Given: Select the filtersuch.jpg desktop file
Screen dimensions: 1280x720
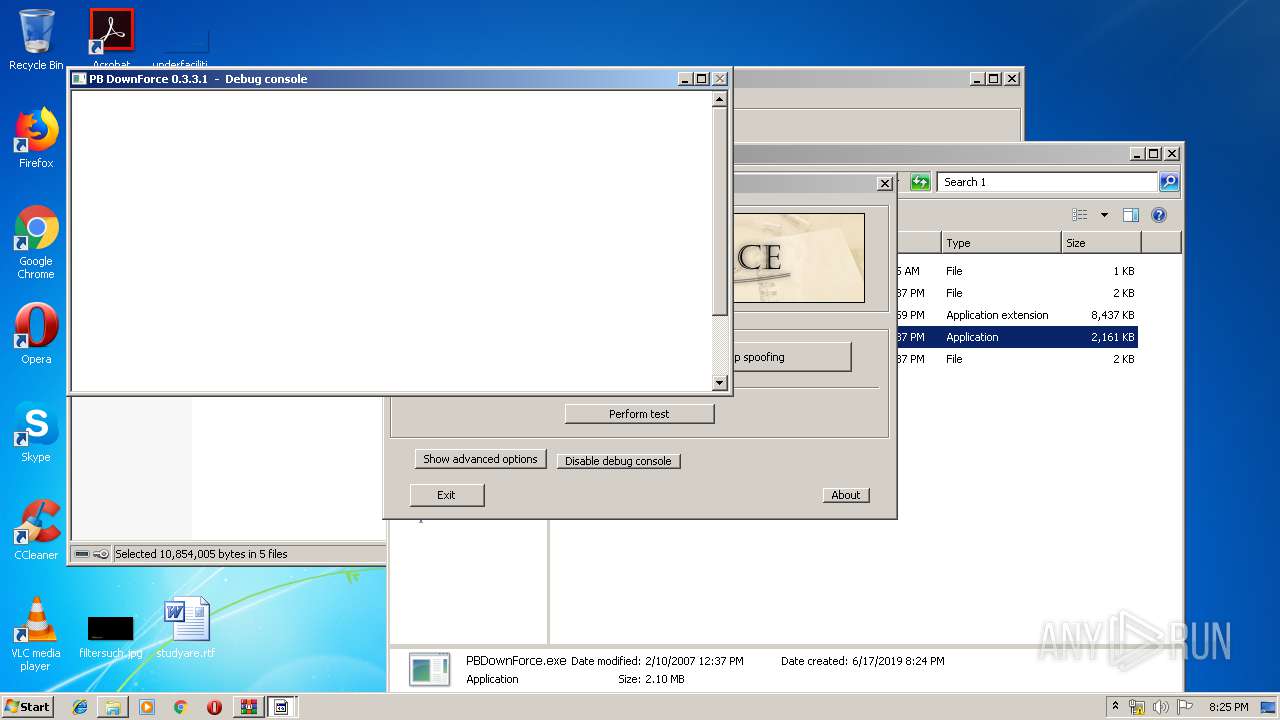Looking at the screenshot, I should coord(110,635).
